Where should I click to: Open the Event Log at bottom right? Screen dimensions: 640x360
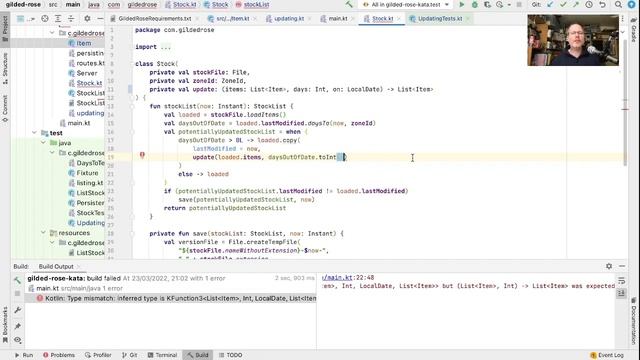(x=607, y=355)
